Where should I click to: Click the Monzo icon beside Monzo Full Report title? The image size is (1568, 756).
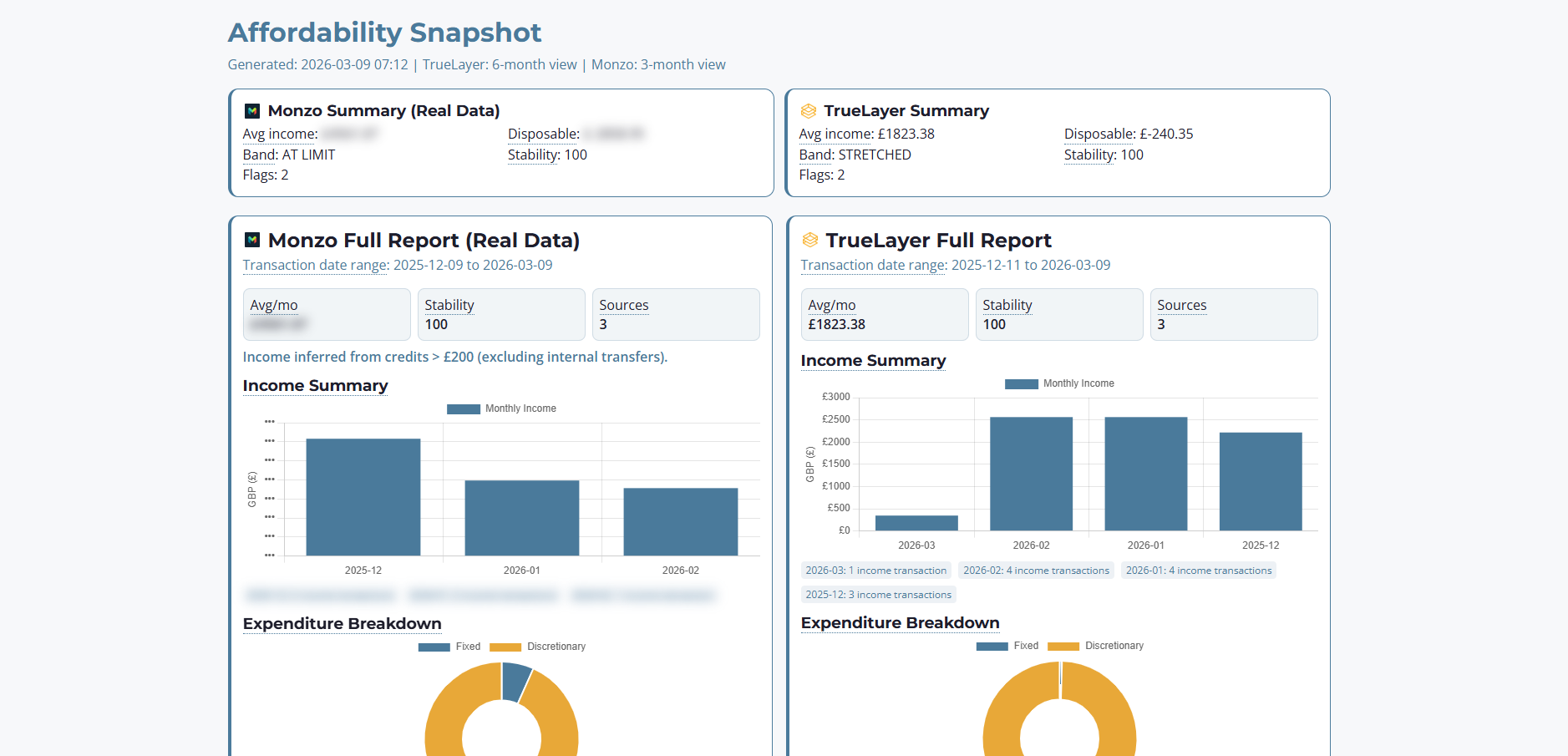pos(251,240)
